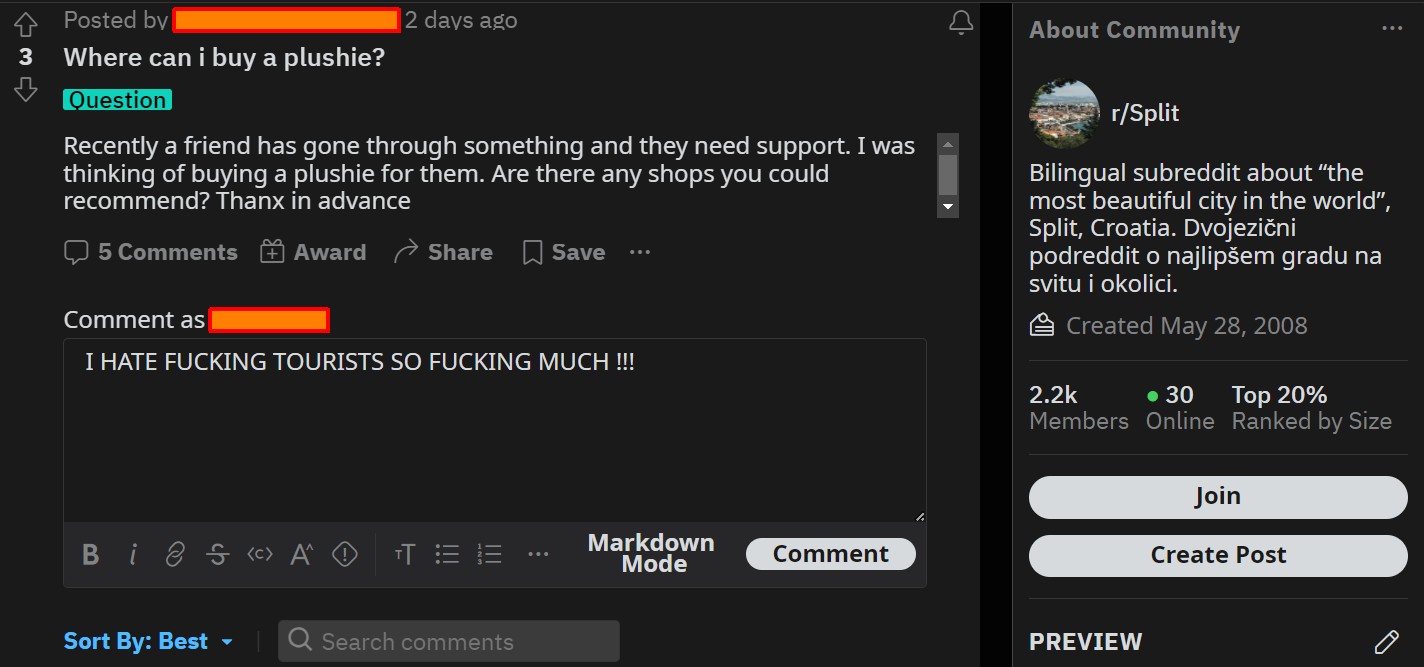
Task: Click the Search comments field
Action: [449, 641]
